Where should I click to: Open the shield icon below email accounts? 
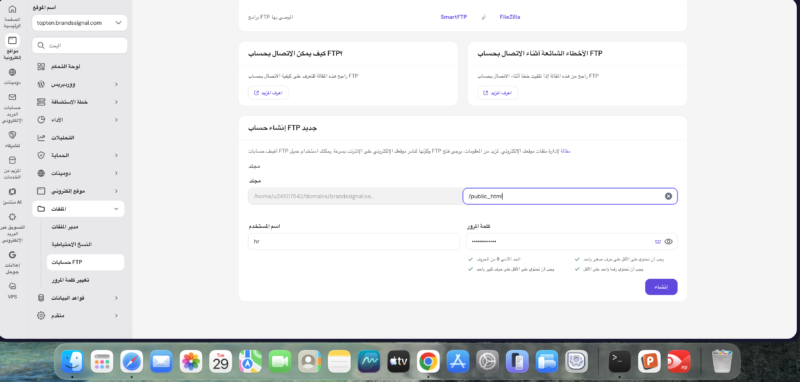pyautogui.click(x=13, y=135)
